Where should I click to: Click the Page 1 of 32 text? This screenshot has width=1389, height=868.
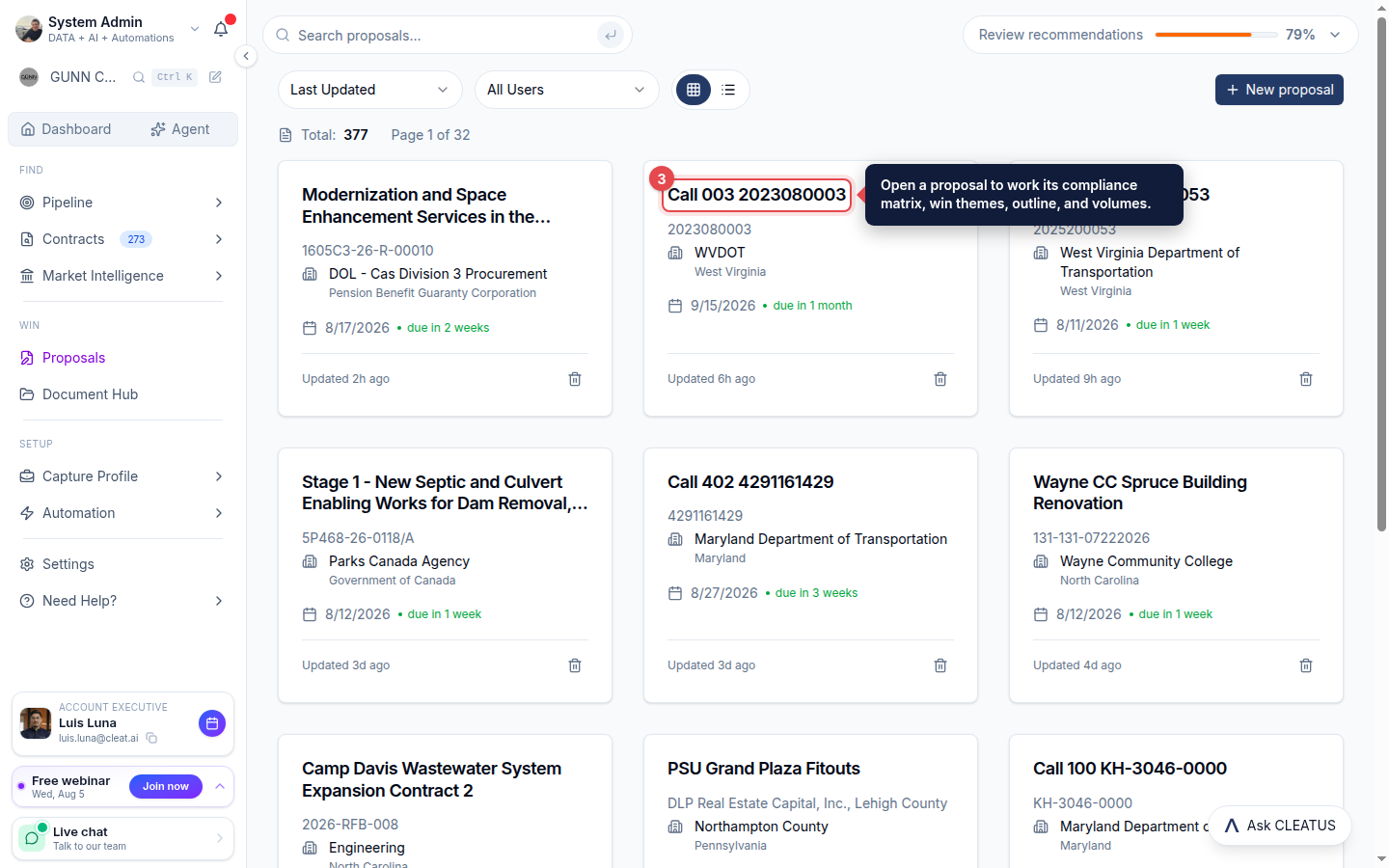pos(430,135)
